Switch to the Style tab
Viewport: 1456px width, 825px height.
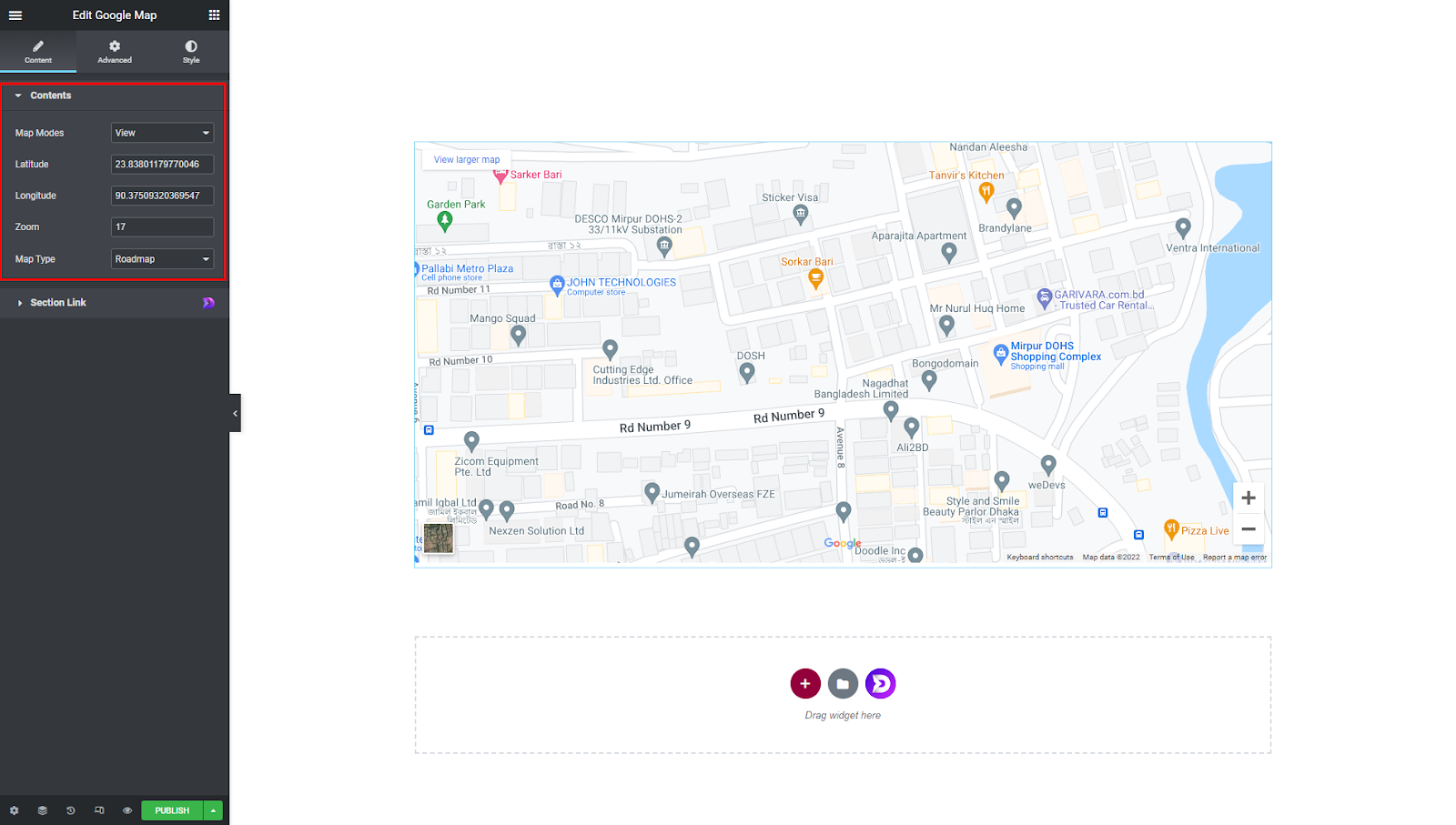[x=191, y=52]
